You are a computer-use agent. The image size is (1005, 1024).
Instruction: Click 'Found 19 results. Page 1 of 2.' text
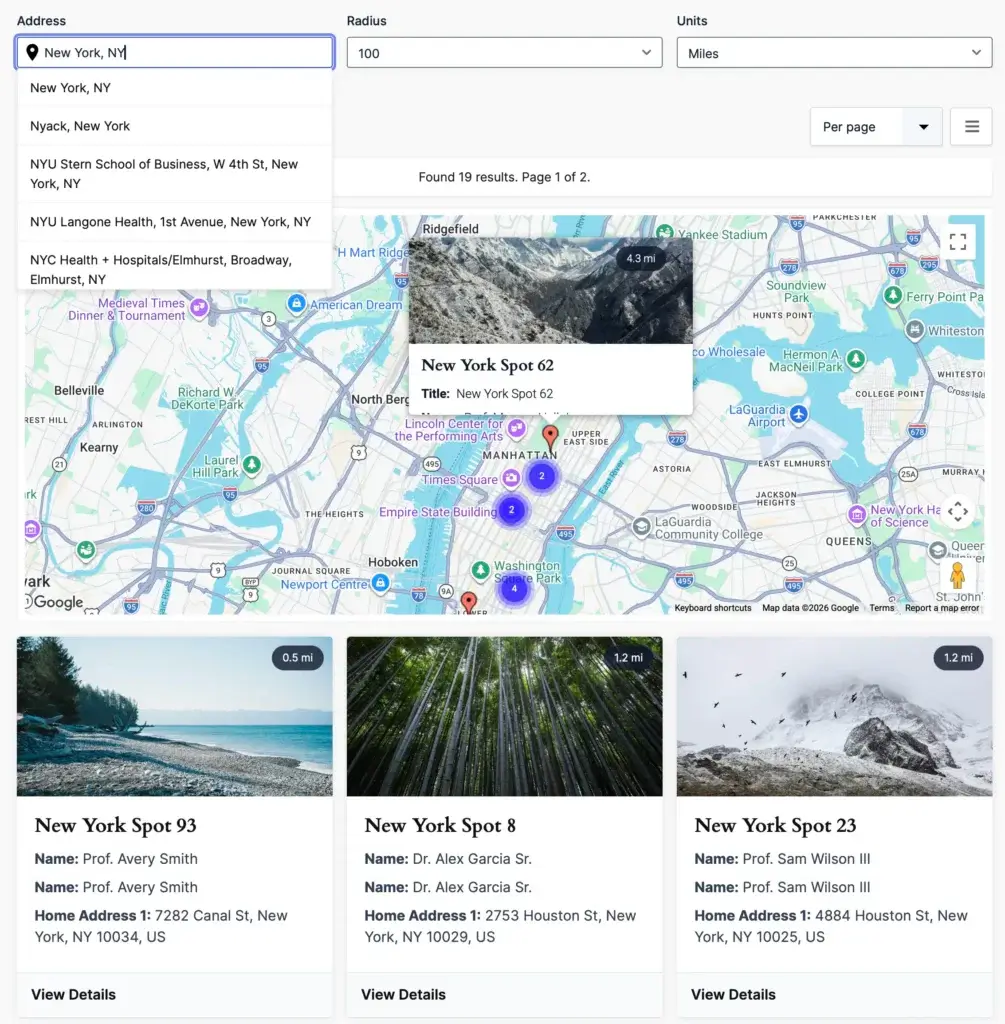(x=504, y=177)
